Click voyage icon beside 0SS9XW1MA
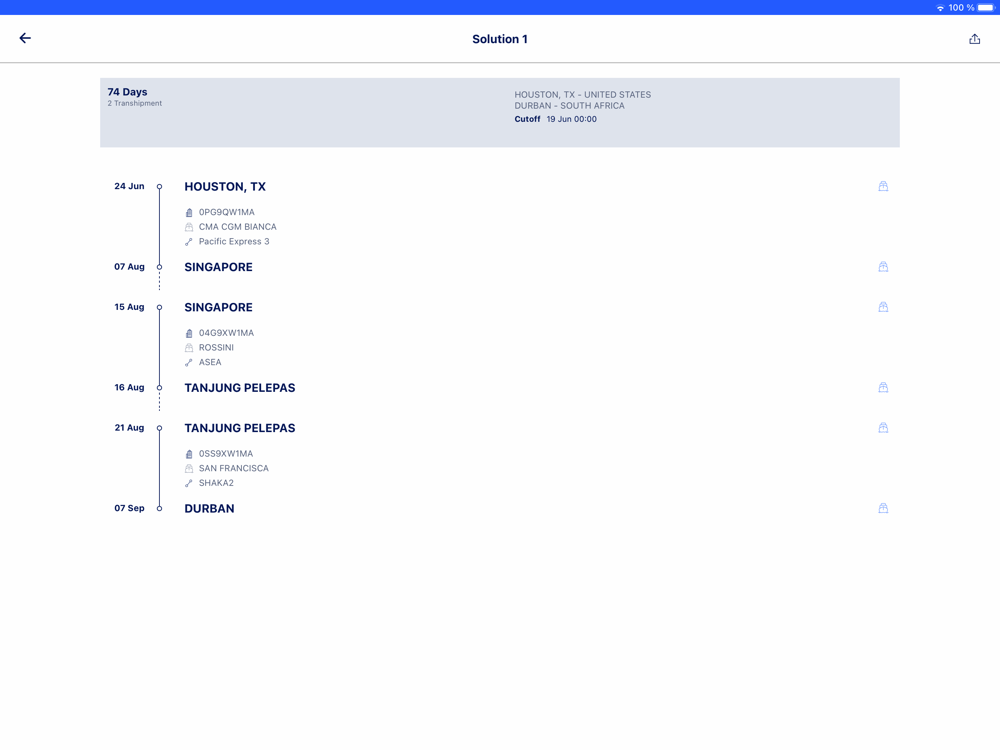The height and width of the screenshot is (750, 1000). click(x=189, y=454)
